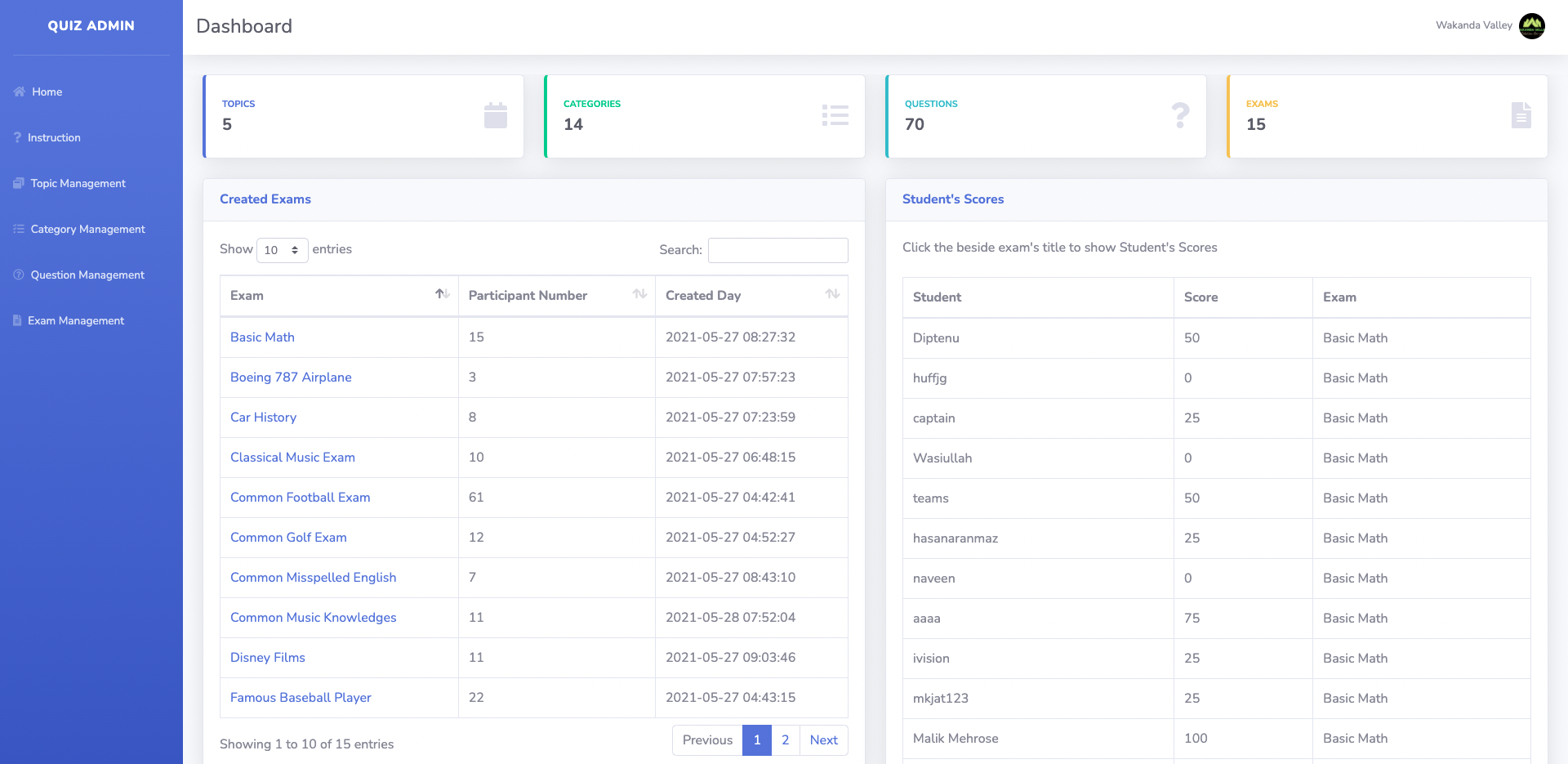1568x764 pixels.
Task: Sort table by Exam column
Action: coord(442,294)
